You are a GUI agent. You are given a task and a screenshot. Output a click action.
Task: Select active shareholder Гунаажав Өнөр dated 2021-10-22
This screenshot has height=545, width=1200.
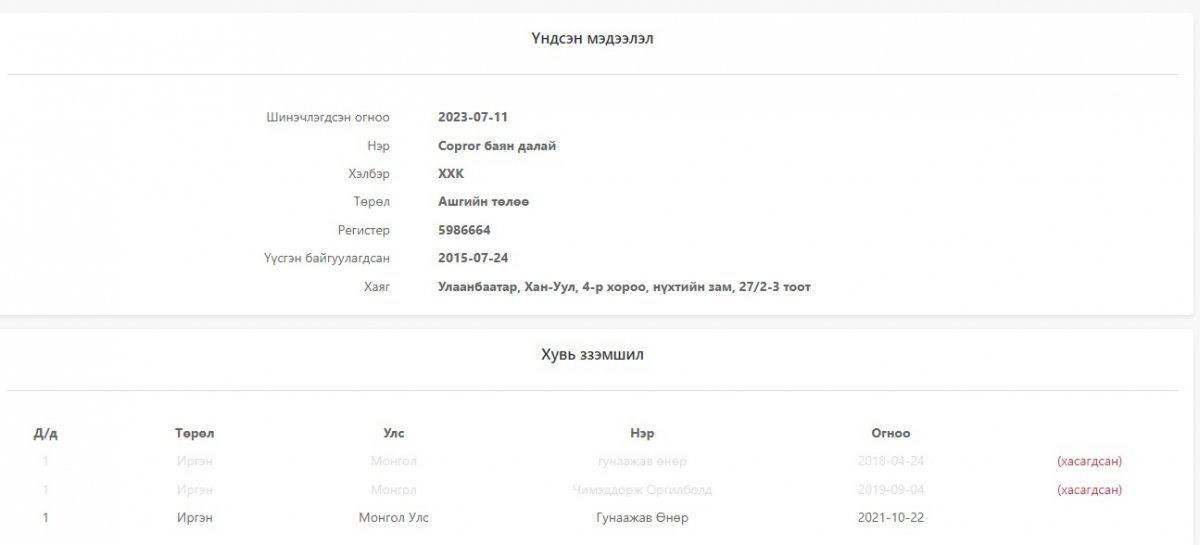(642, 518)
